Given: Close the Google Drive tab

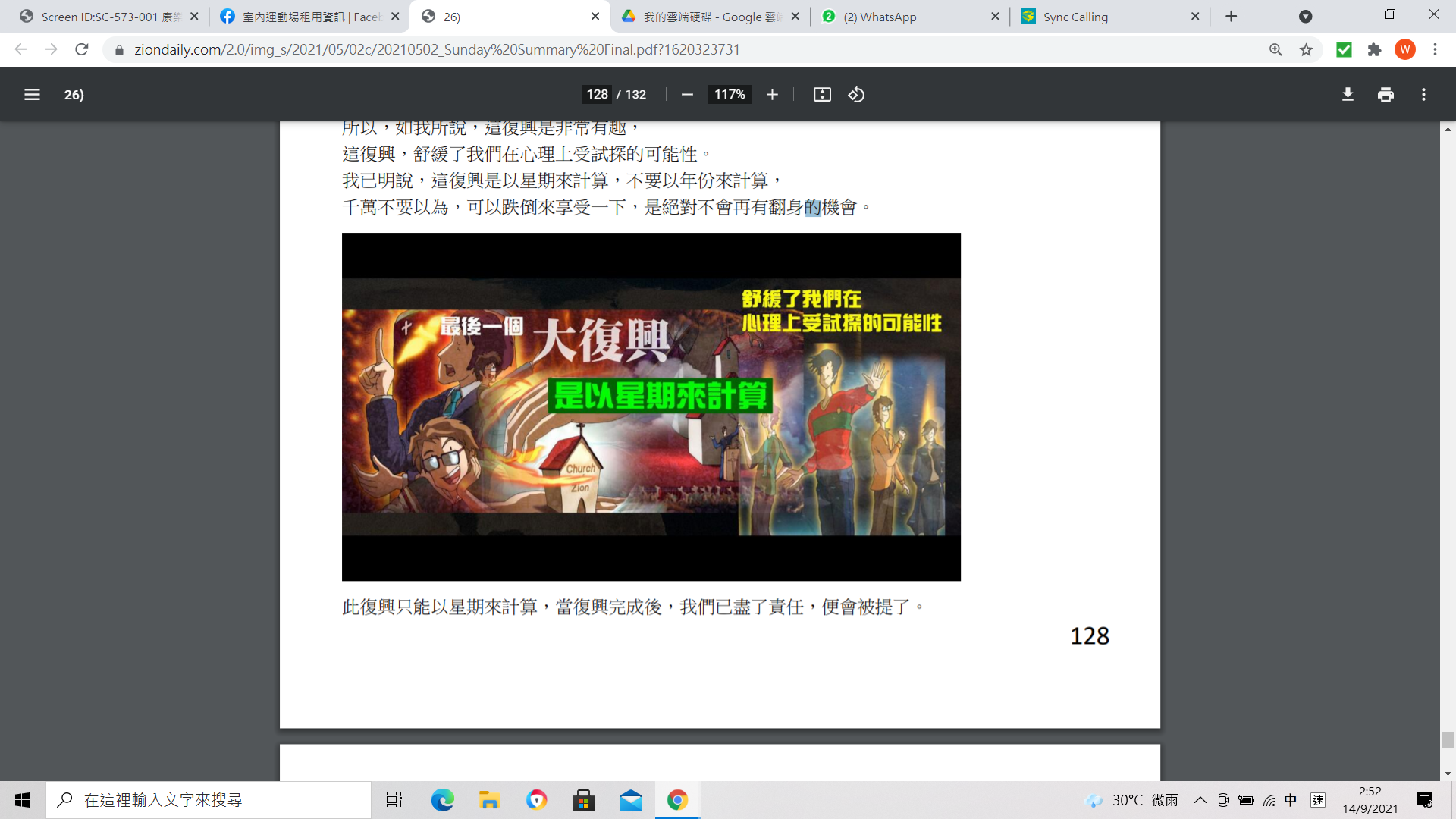Looking at the screenshot, I should [795, 17].
